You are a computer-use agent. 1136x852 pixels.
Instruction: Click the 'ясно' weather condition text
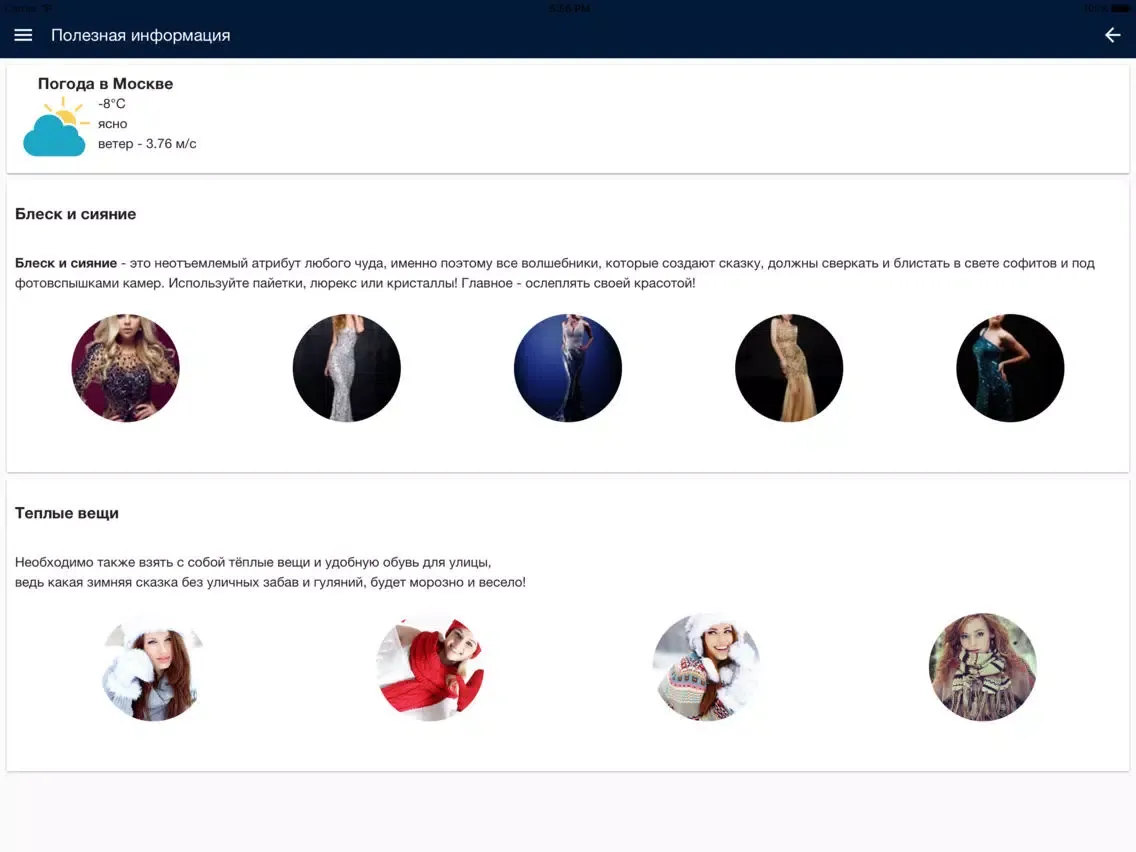112,124
